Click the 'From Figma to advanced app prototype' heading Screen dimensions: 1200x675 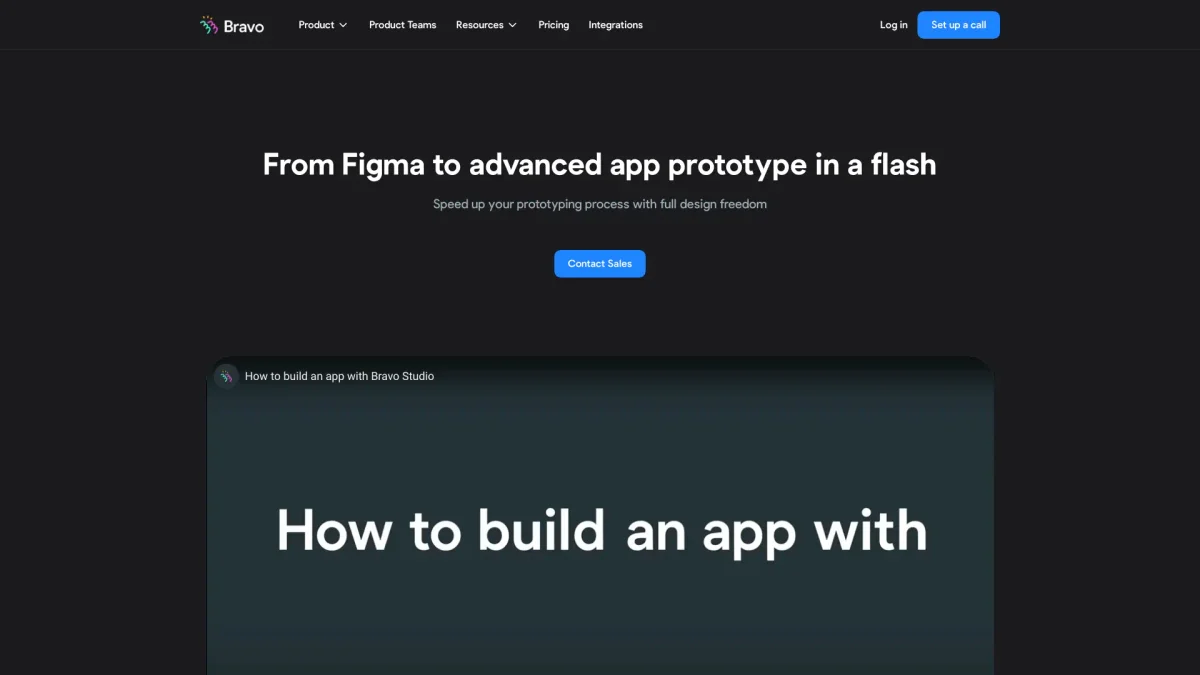tap(600, 164)
